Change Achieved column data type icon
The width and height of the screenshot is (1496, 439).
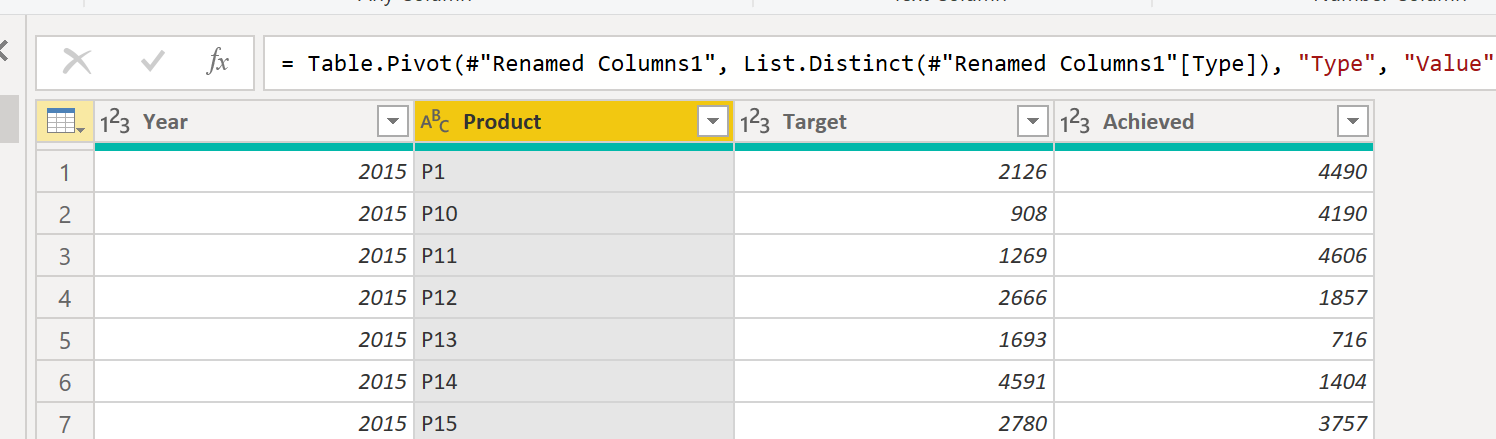click(1075, 122)
